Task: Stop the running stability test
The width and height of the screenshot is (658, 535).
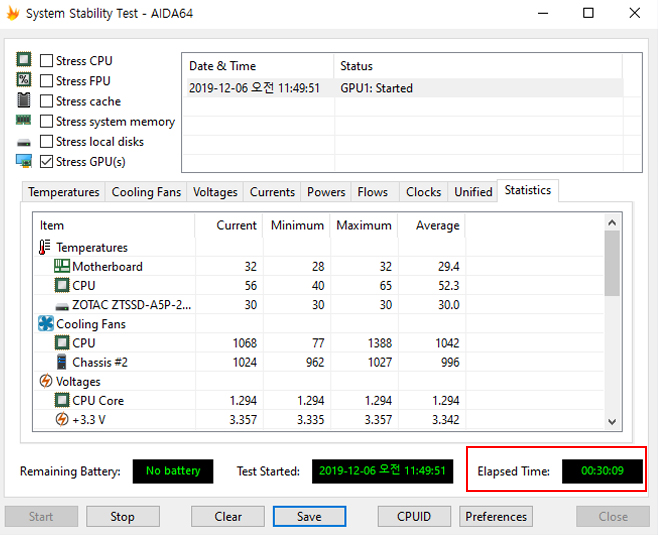Action: tap(123, 516)
